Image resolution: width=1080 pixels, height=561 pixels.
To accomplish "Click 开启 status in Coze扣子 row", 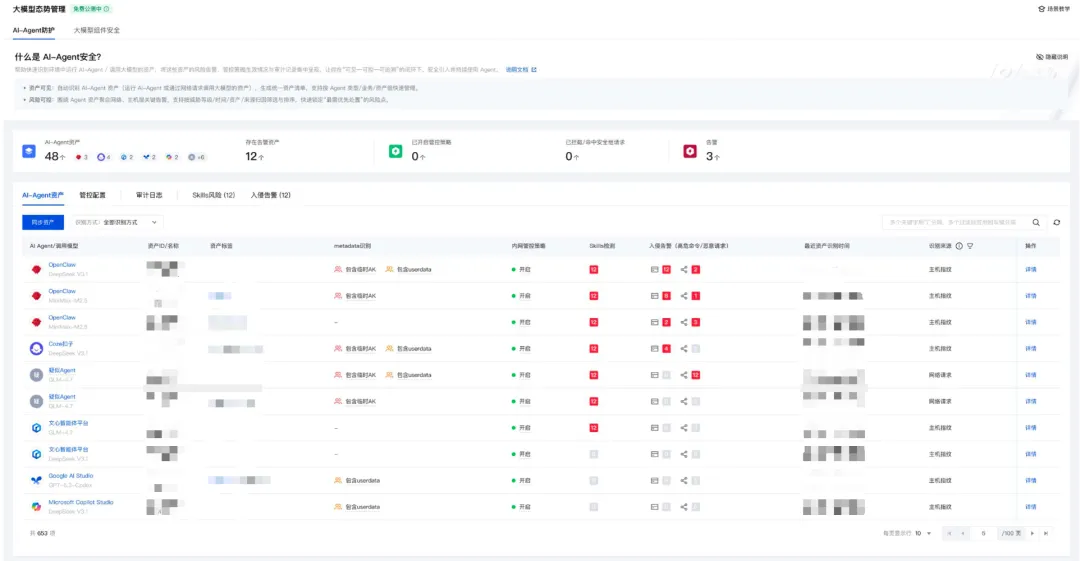I will (x=521, y=349).
